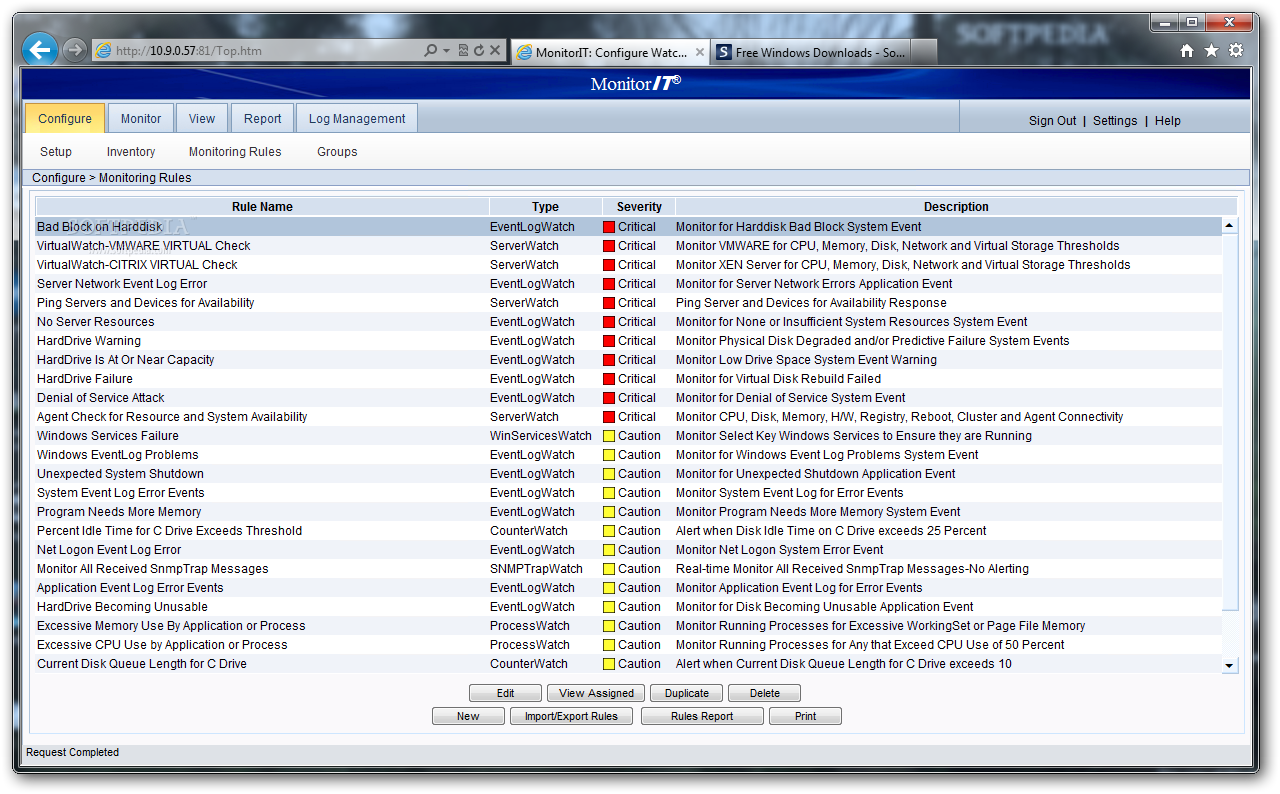Click the View Assigned button
The height and width of the screenshot is (794, 1280).
click(x=596, y=693)
